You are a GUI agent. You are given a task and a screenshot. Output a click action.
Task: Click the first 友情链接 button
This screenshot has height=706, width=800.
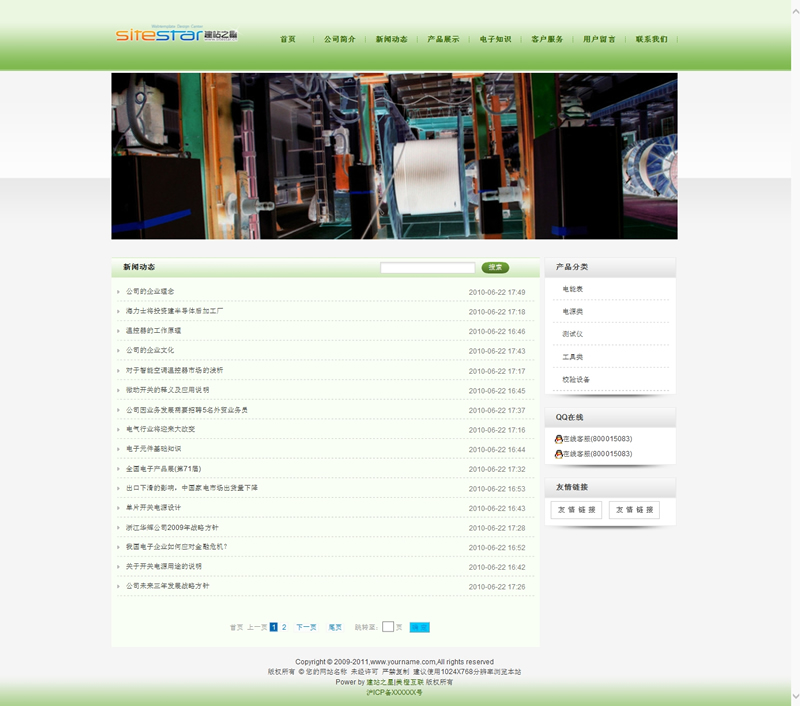576,510
